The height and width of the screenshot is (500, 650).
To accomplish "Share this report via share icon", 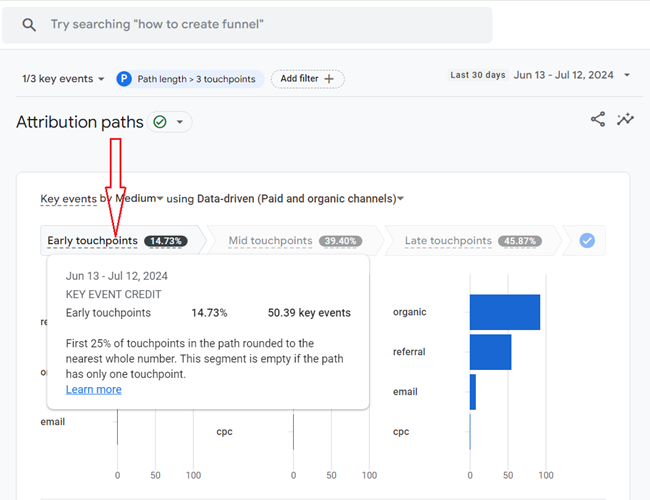I will [598, 119].
